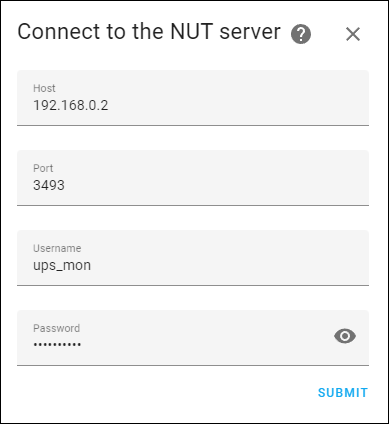Open the help question mark icon
Image resolution: width=389 pixels, height=424 pixels.
(301, 34)
